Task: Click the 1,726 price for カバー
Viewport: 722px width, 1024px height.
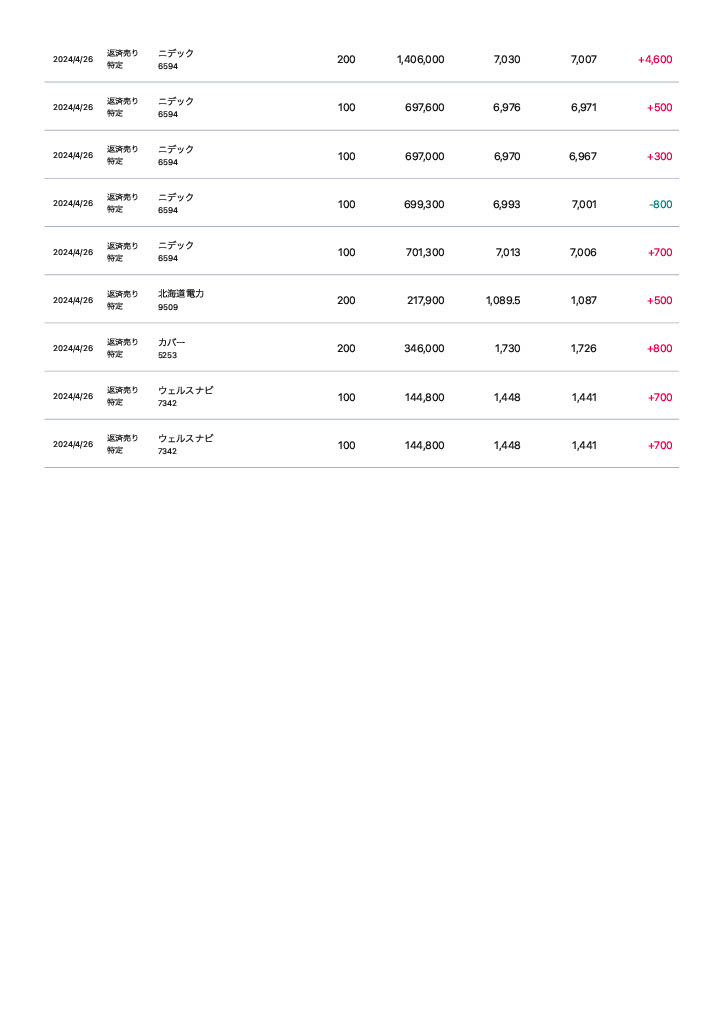Action: tap(584, 349)
